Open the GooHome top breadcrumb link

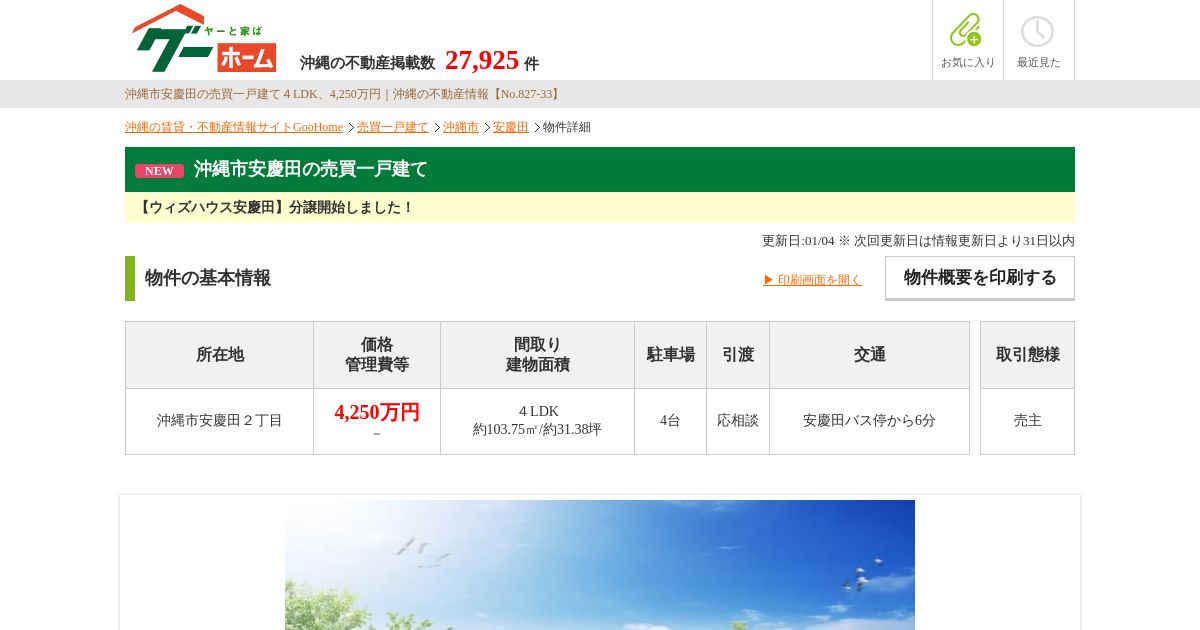pos(234,127)
